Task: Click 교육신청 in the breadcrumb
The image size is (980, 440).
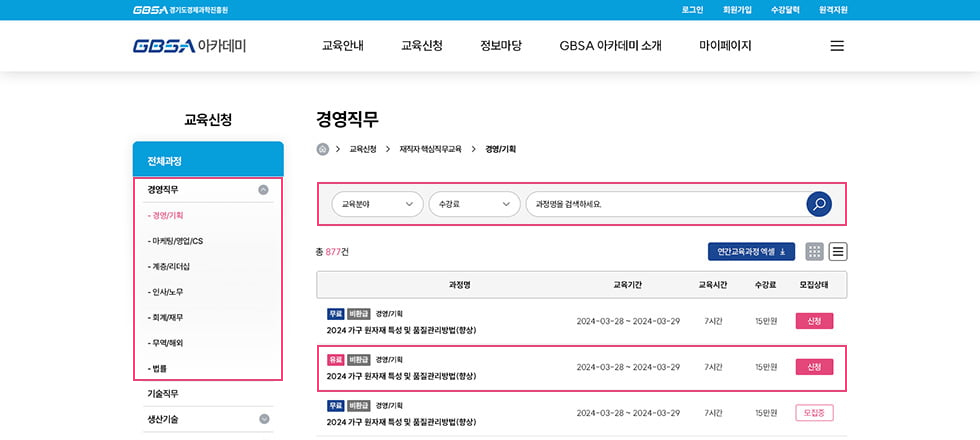Action: point(362,149)
